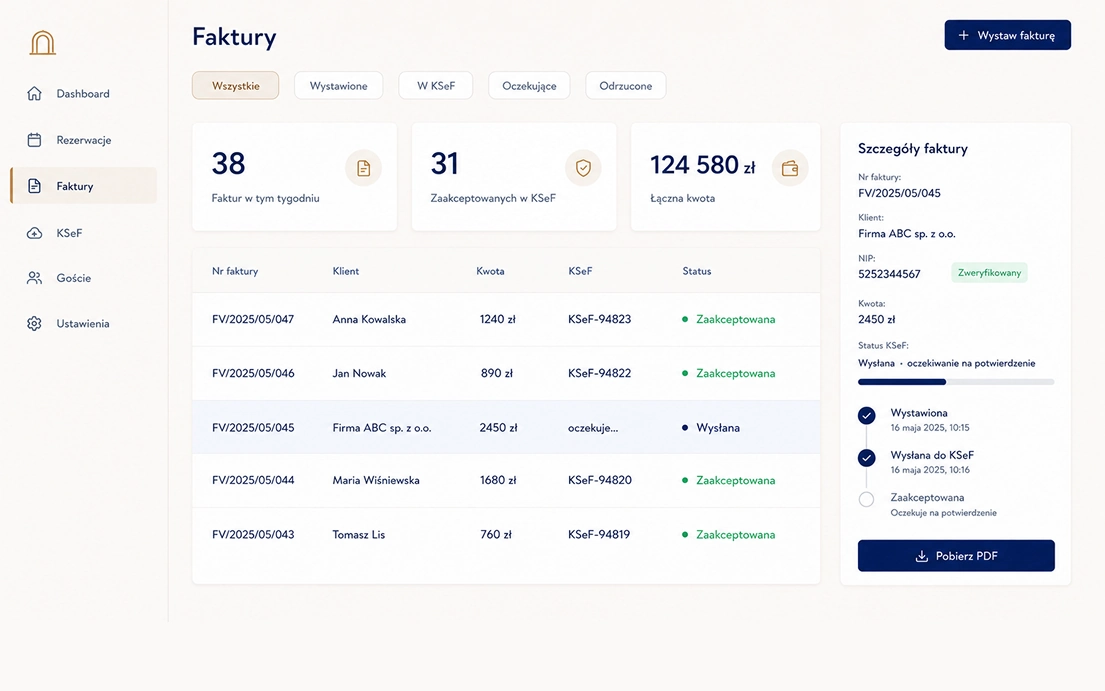Switch to the W KSeF filter

[x=436, y=85]
